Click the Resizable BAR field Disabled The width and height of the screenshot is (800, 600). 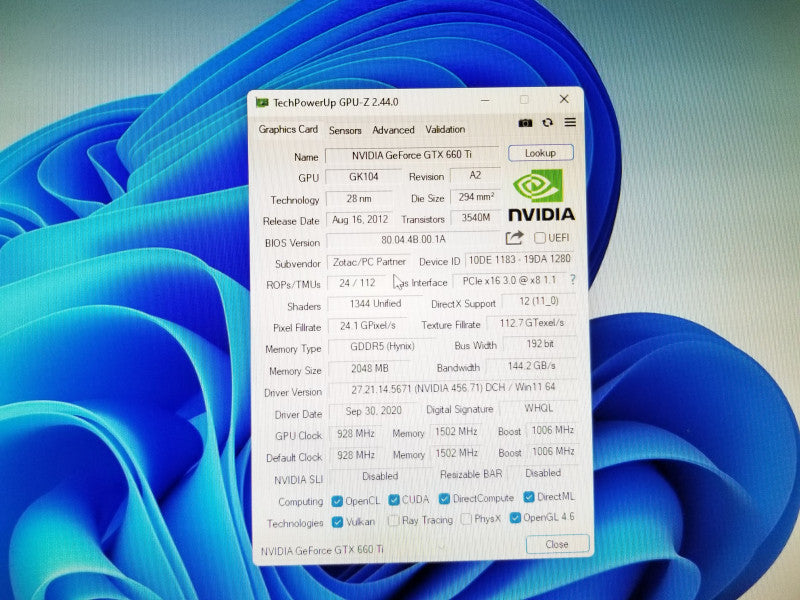pyautogui.click(x=543, y=473)
